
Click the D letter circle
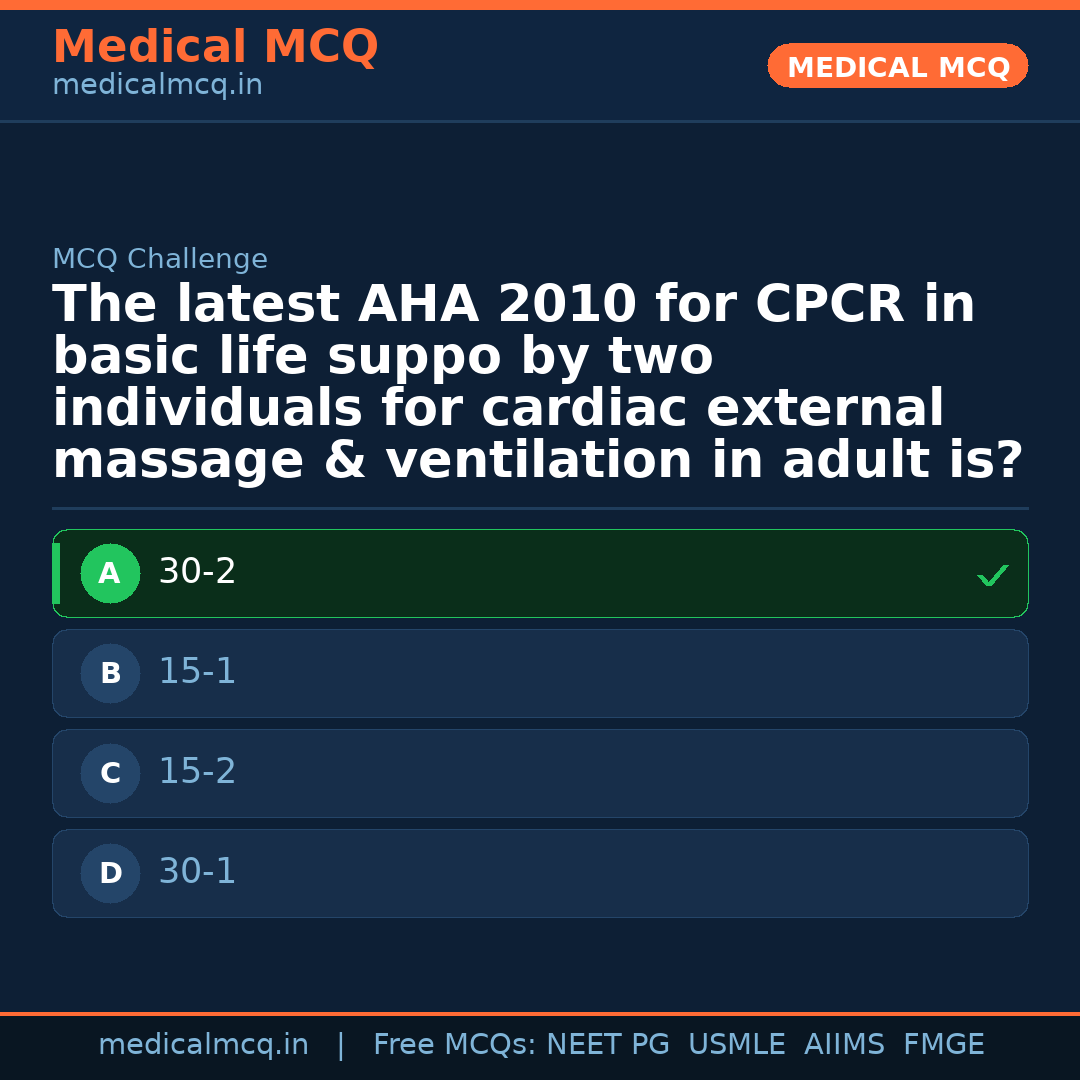point(110,874)
